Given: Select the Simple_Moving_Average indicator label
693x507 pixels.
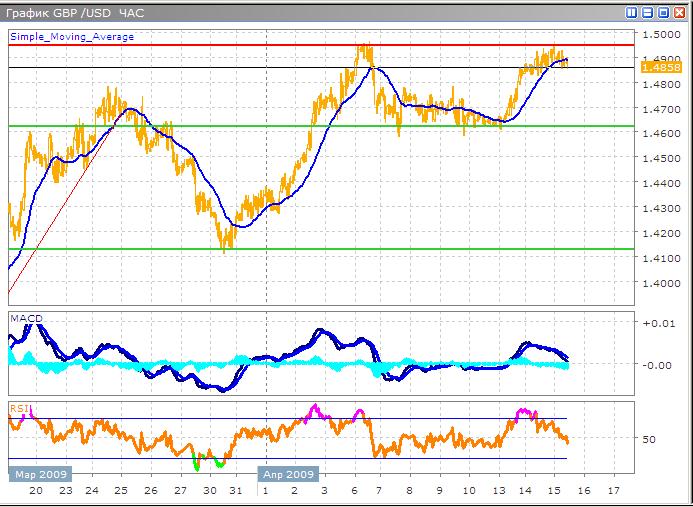Looking at the screenshot, I should point(72,36).
